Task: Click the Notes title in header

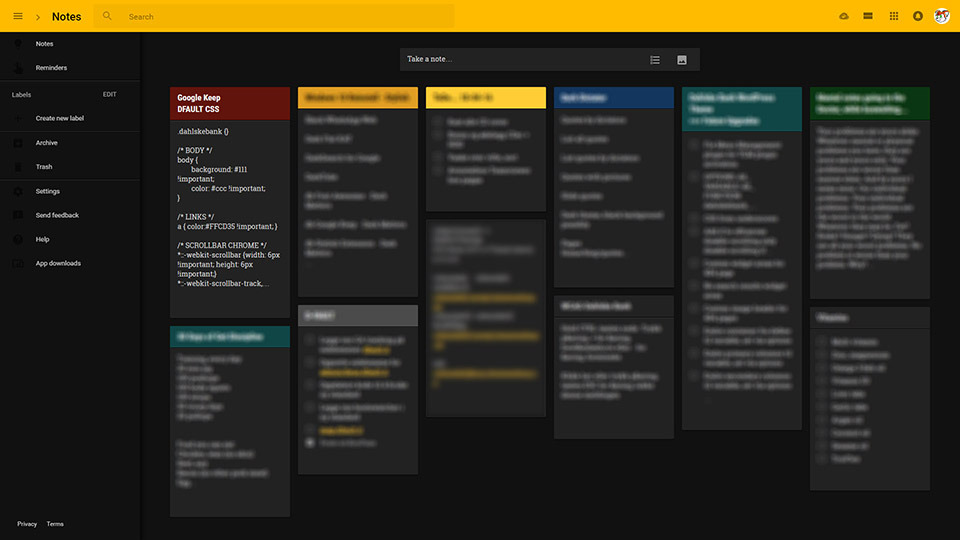Action: pos(66,17)
